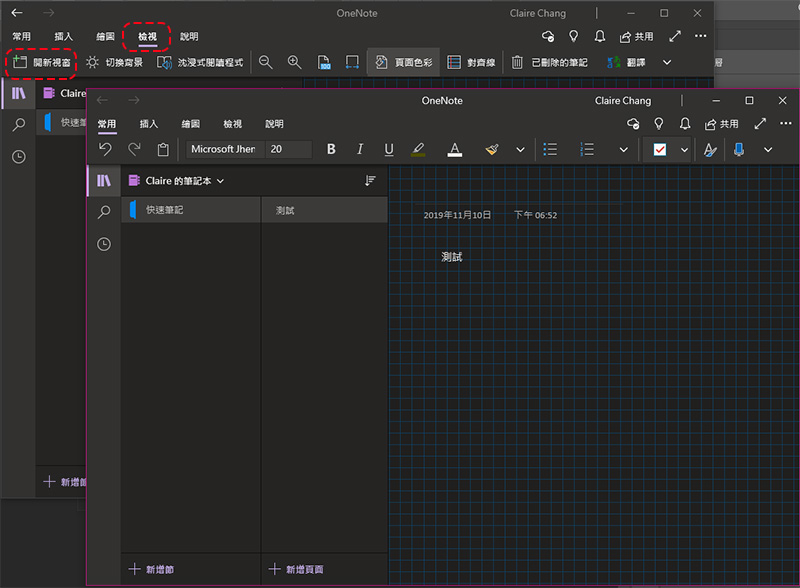The width and height of the screenshot is (800, 588).
Task: Click 翻譯 translate in back window
Action: pyautogui.click(x=627, y=63)
